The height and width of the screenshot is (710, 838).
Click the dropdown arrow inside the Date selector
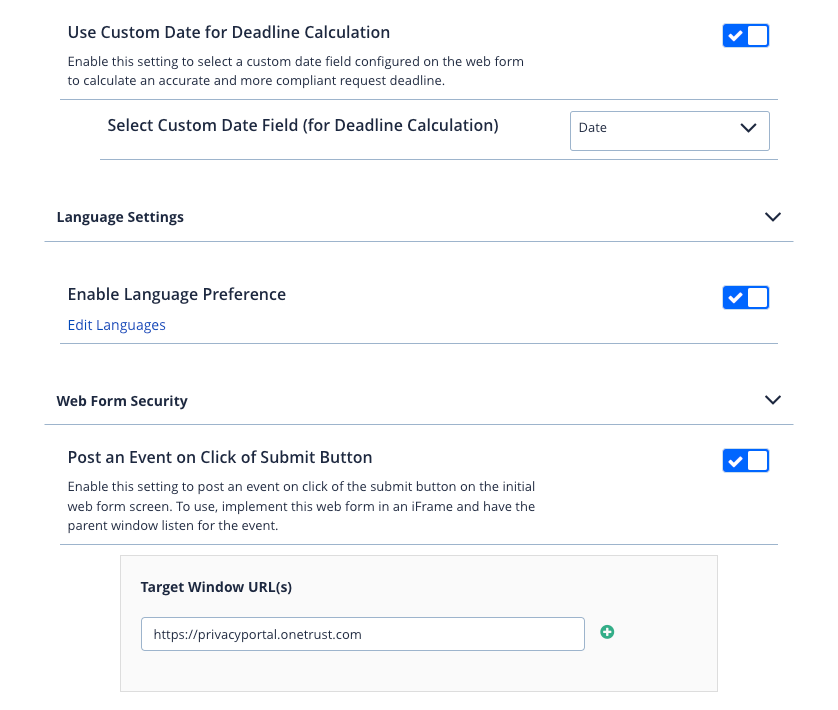[747, 128]
